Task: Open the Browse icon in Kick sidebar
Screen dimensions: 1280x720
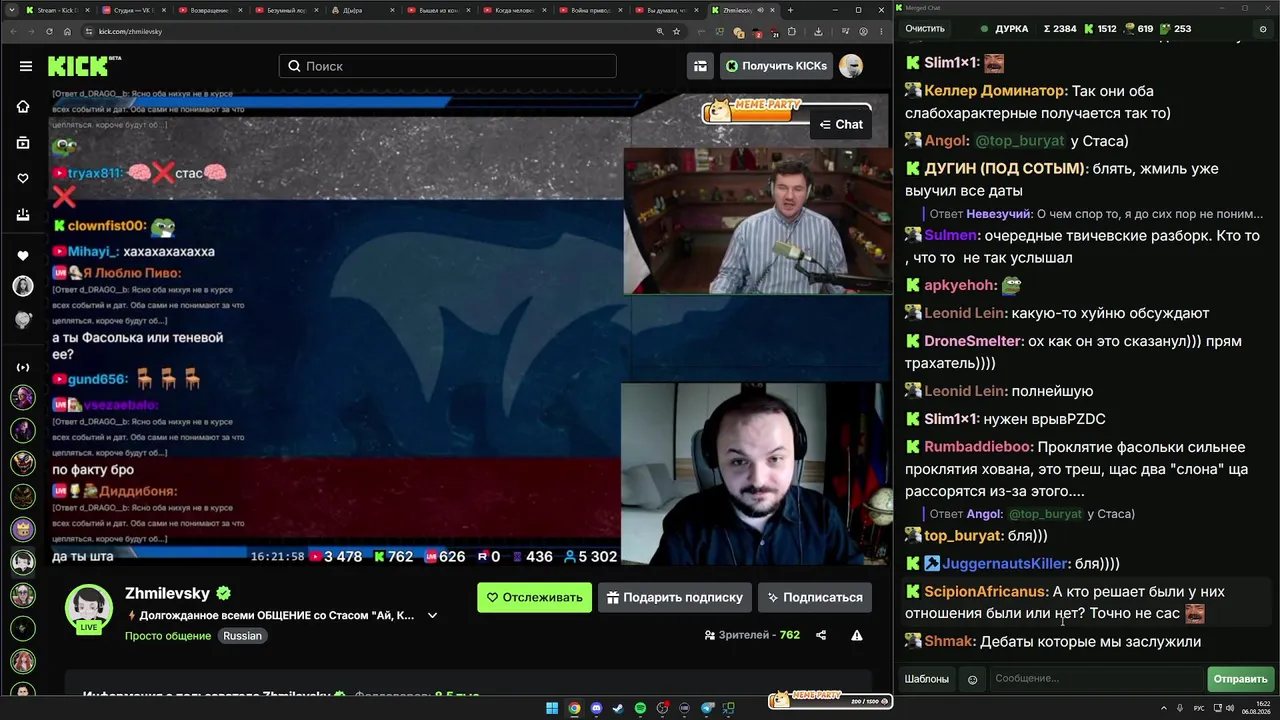Action: click(23, 143)
